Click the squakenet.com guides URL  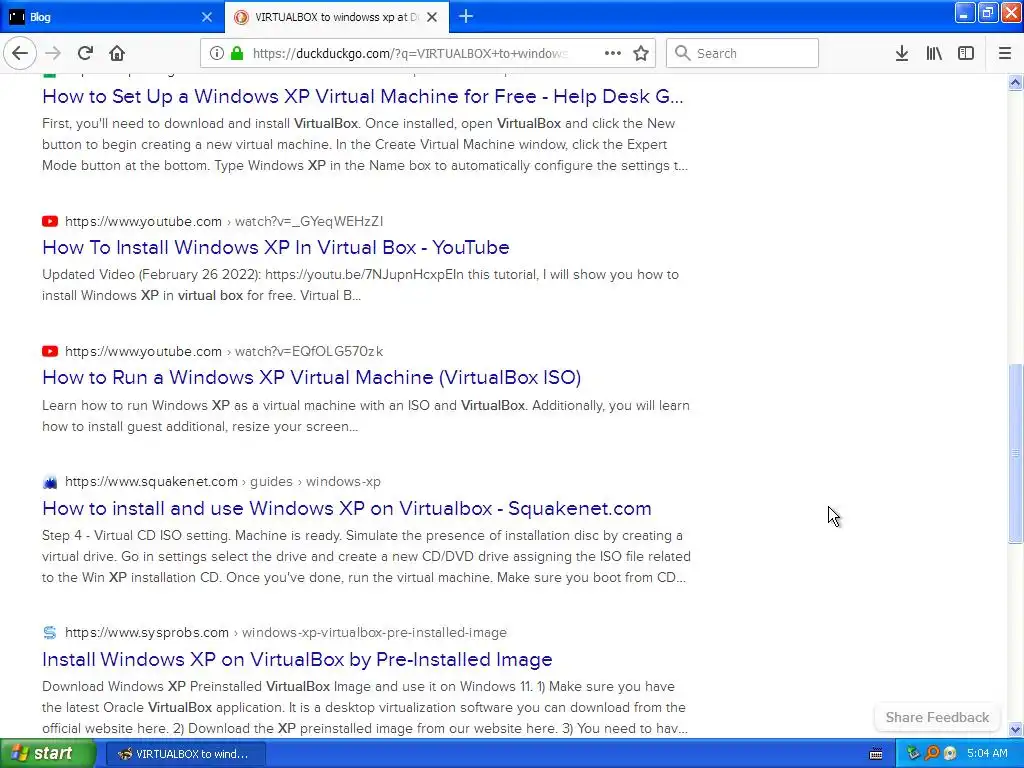coord(223,481)
